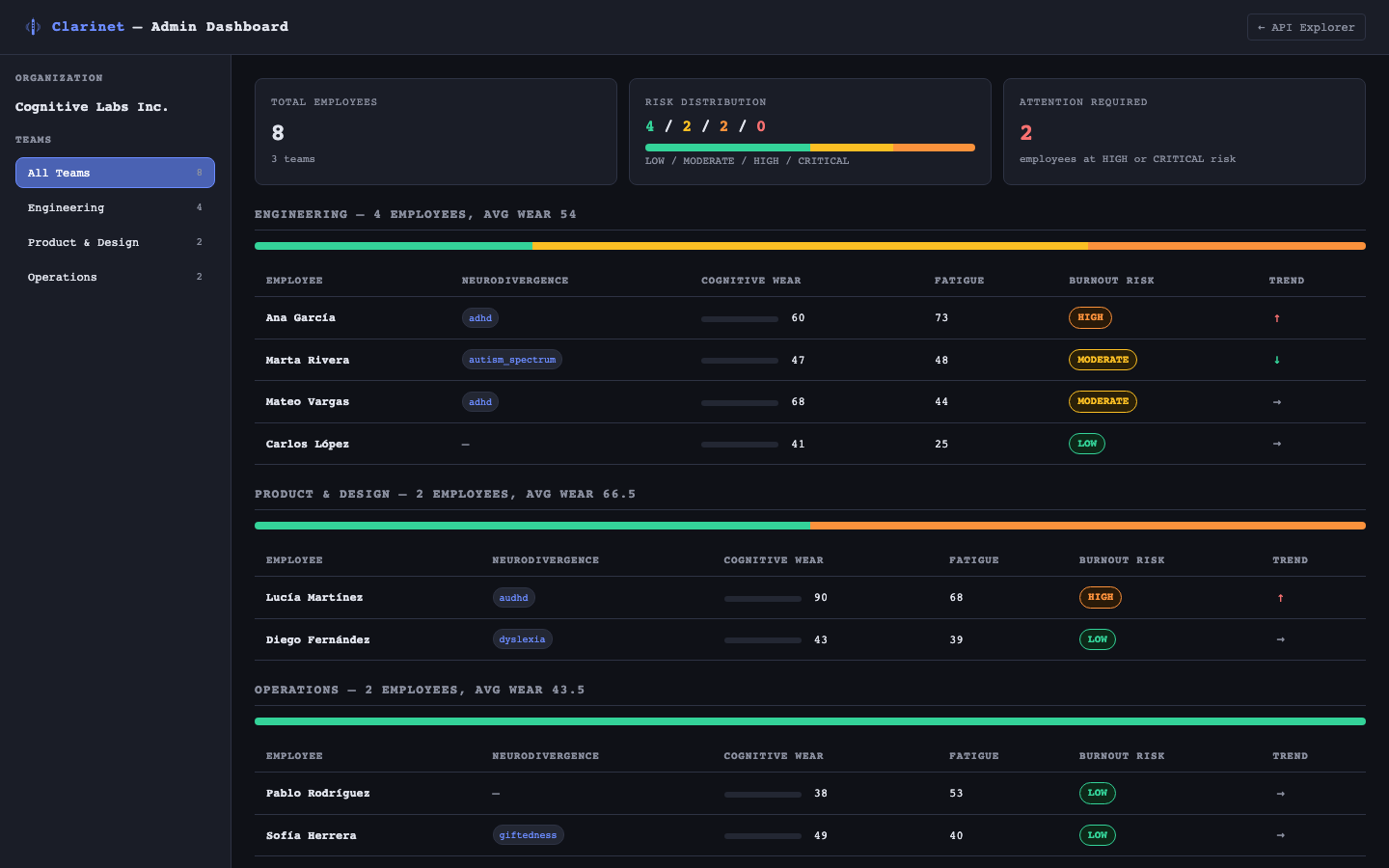This screenshot has width=1389, height=868.
Task: Toggle the adhd tag on Mateo Vargas
Action: tap(479, 401)
